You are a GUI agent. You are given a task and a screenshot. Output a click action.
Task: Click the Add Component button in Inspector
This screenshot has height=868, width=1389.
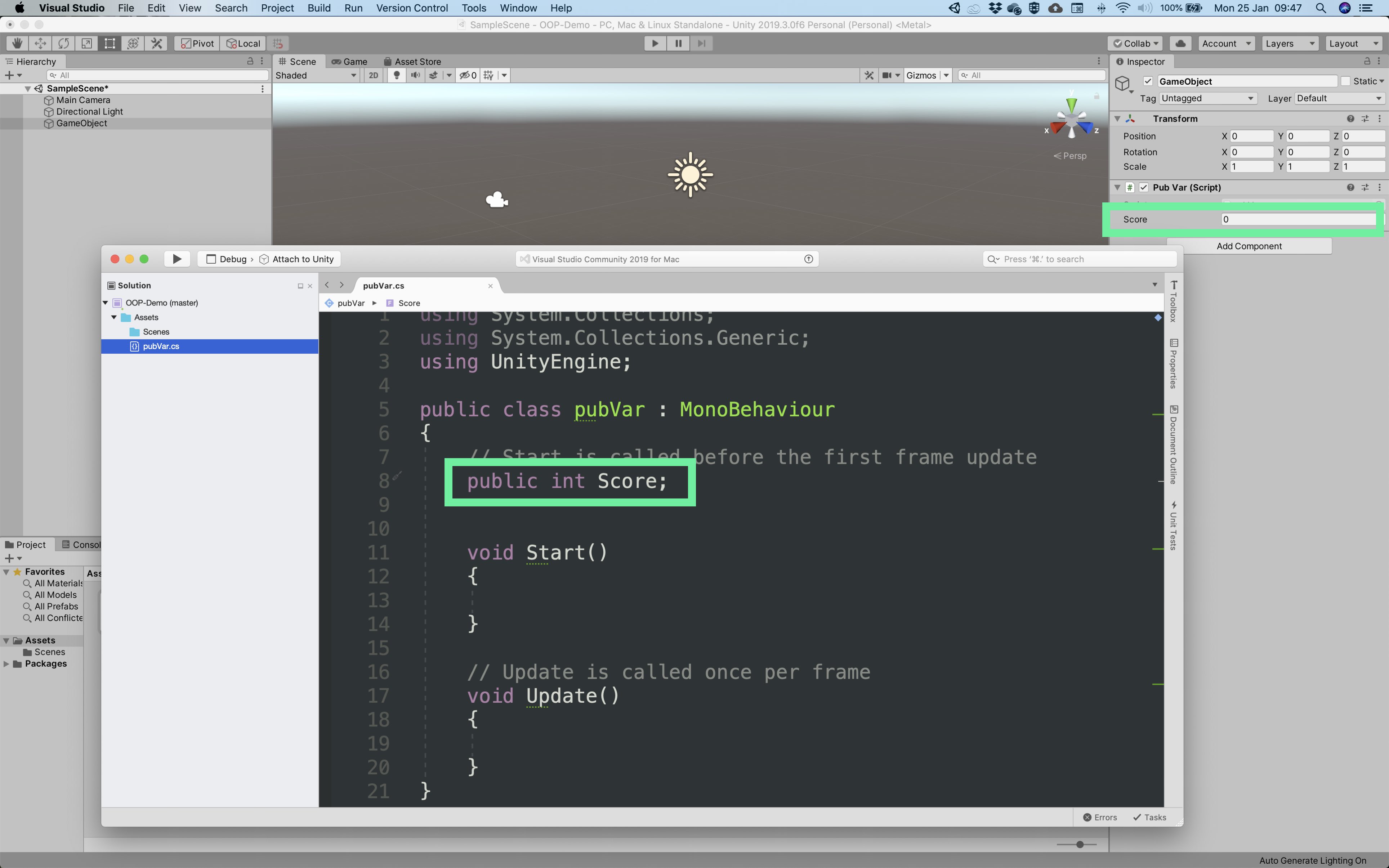(1248, 245)
